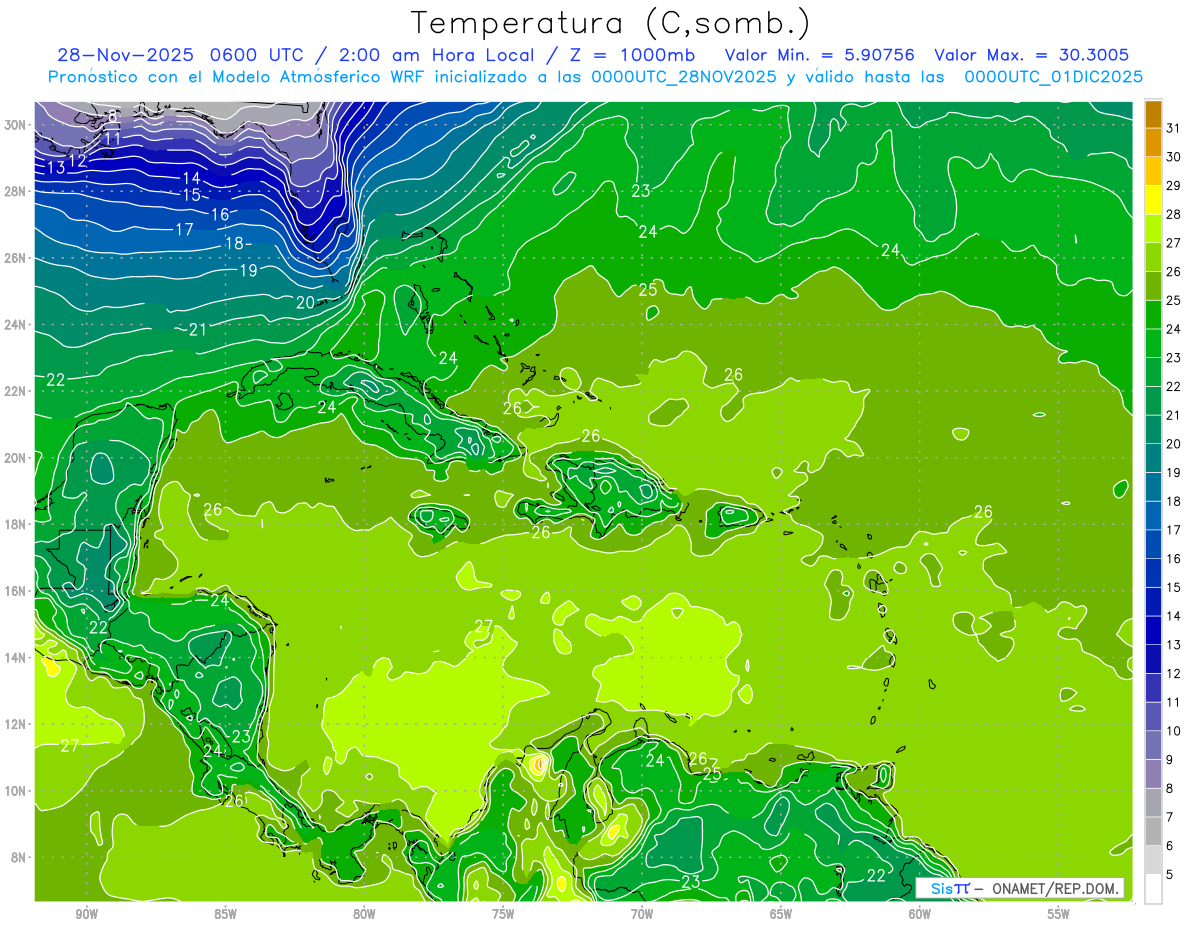1200x927 pixels.
Task: Click the blue 'Sis' logo text in the credit box
Action: [x=941, y=888]
